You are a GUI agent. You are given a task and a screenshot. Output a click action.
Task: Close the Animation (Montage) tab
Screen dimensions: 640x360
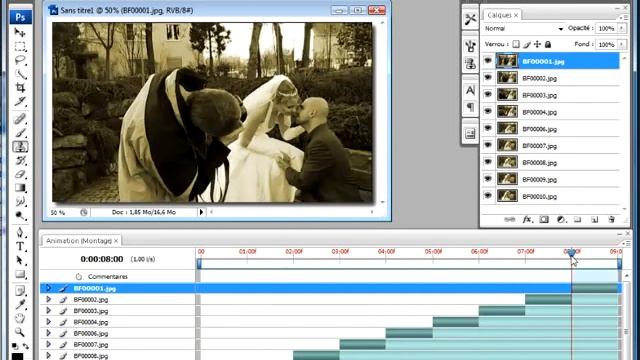pyautogui.click(x=116, y=241)
